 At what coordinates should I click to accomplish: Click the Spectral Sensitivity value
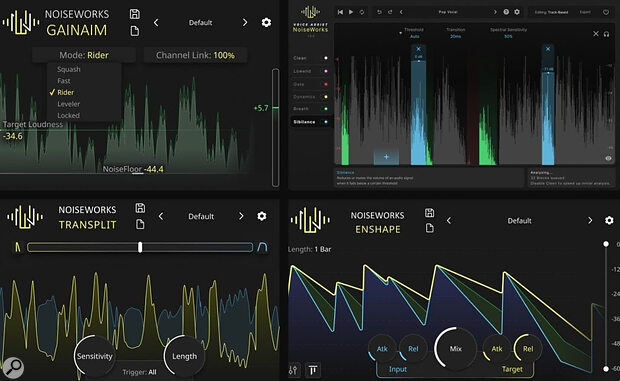pos(508,36)
